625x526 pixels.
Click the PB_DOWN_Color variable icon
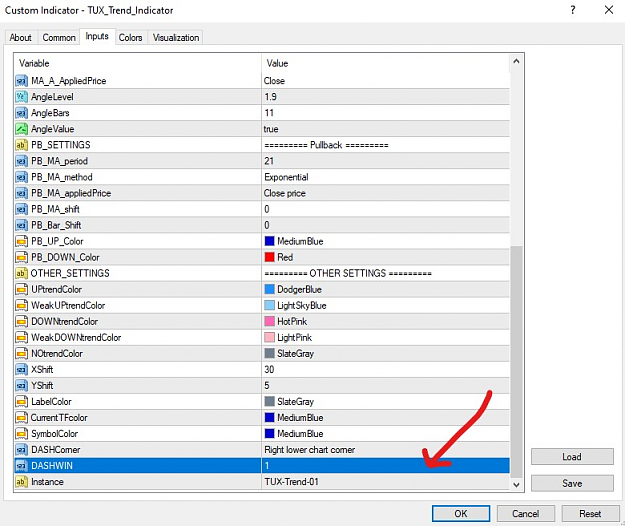[22, 257]
